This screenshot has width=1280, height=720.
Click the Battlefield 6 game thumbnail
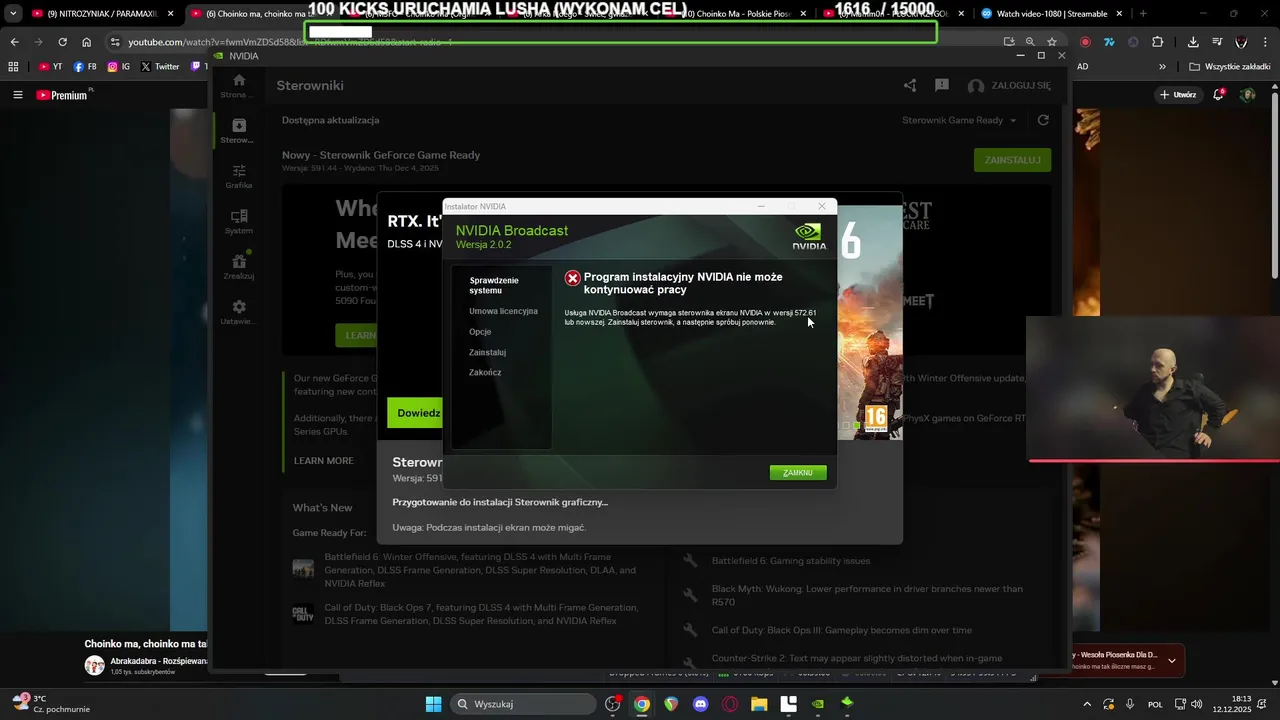tap(303, 569)
